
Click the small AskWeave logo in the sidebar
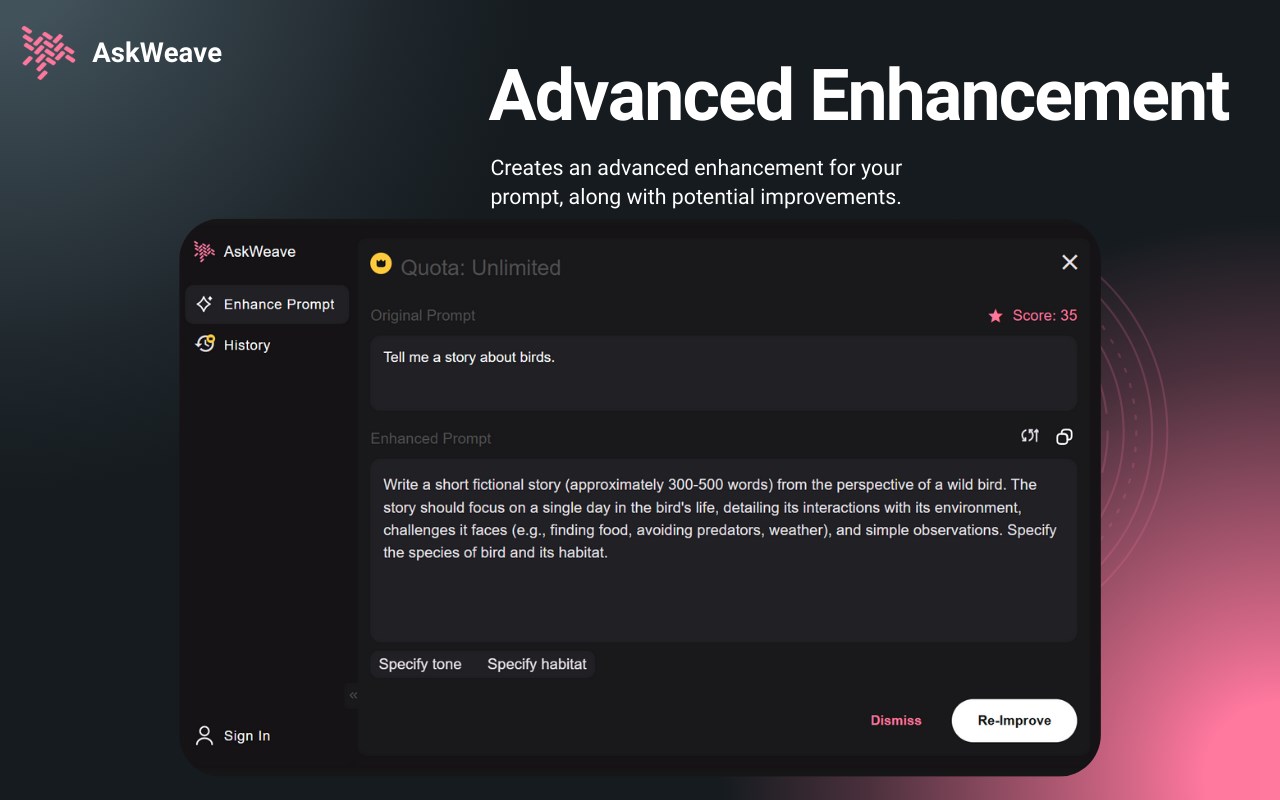pos(204,251)
